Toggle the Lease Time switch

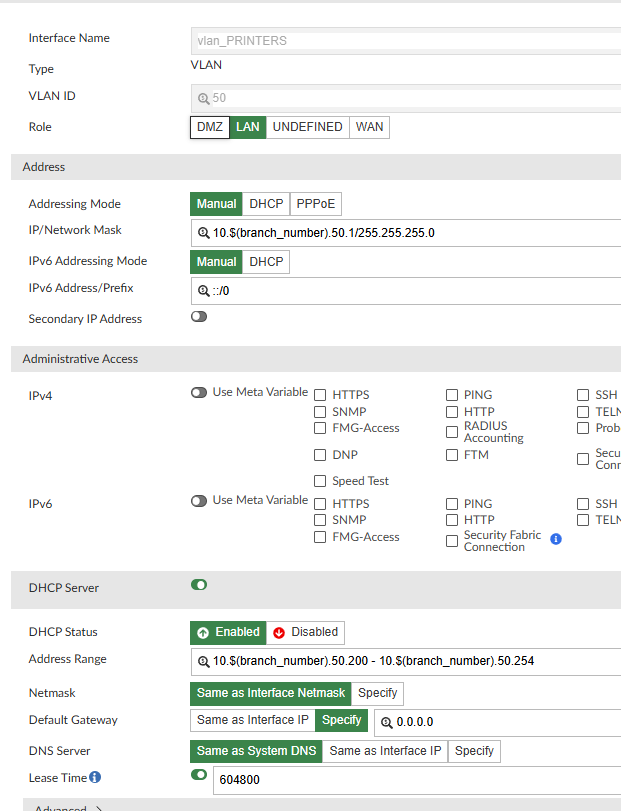click(199, 775)
